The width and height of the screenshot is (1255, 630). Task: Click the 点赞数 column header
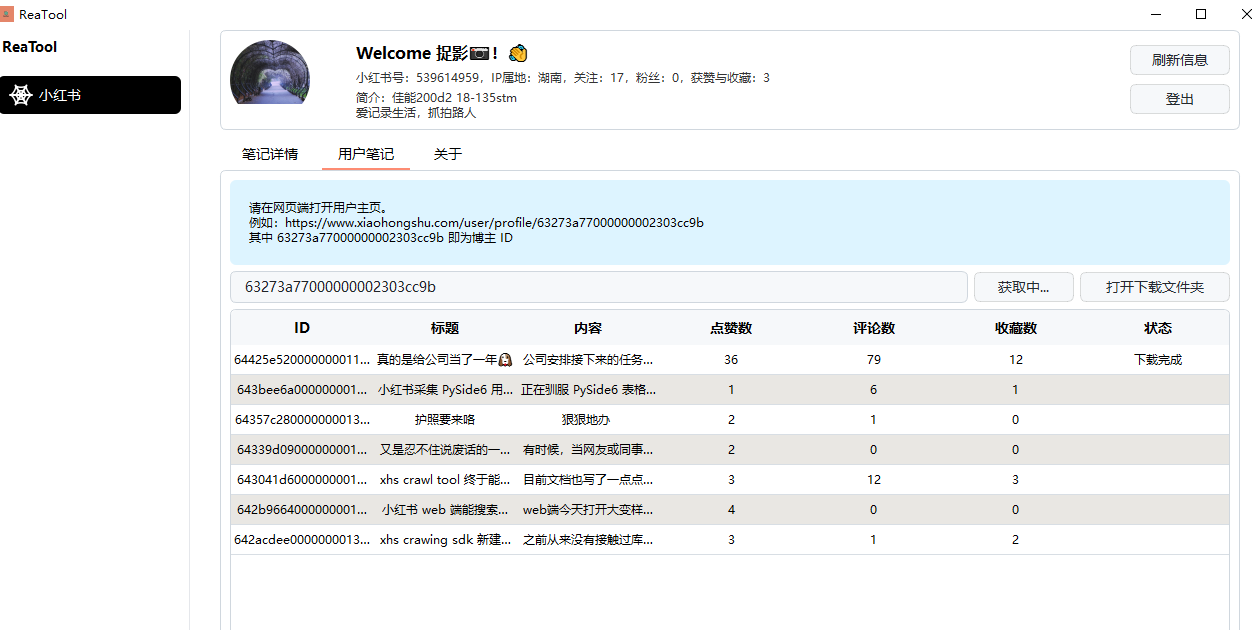731,328
